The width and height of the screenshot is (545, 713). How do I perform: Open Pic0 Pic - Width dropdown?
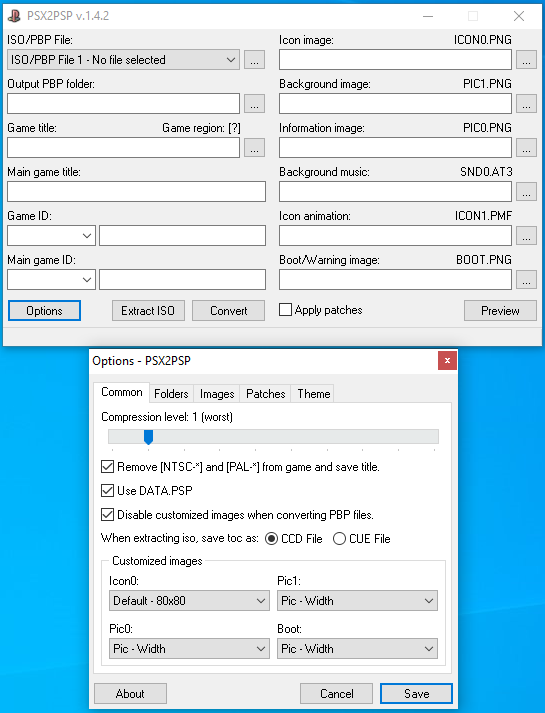(189, 648)
